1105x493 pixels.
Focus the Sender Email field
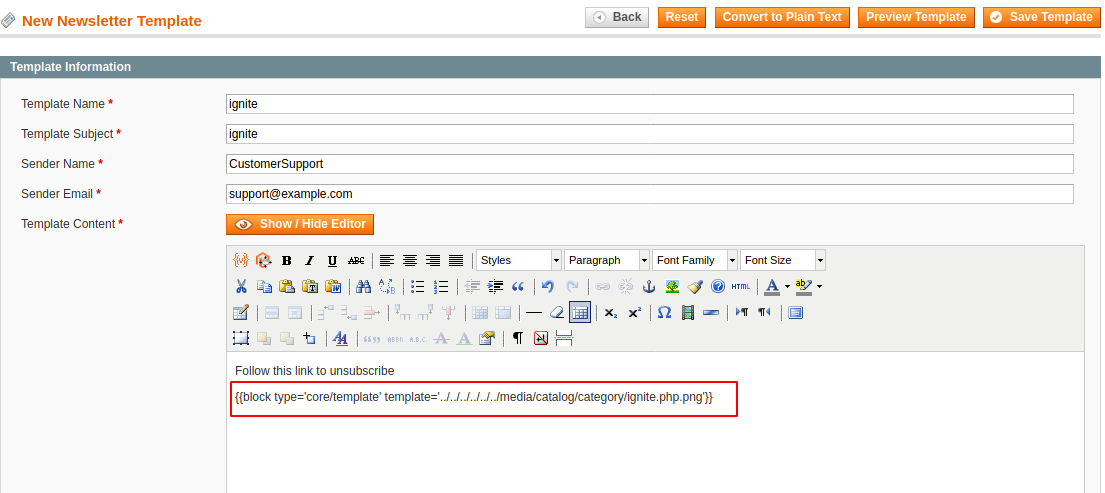650,194
